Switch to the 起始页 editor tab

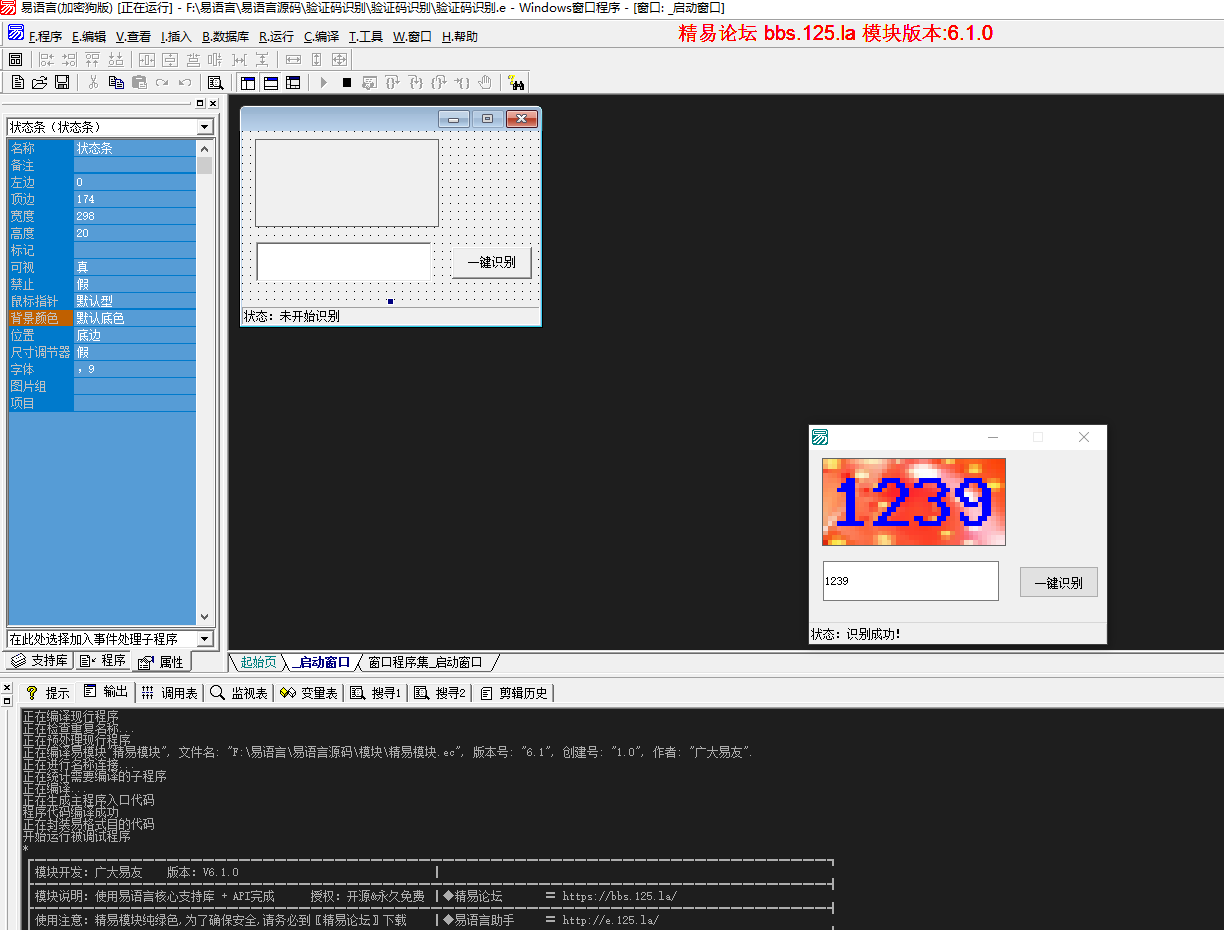click(x=258, y=662)
